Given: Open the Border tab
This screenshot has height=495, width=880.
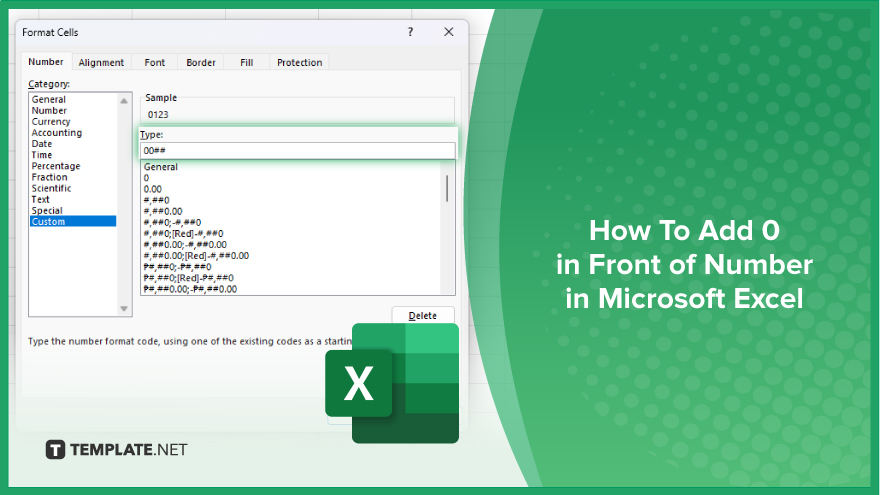Looking at the screenshot, I should (201, 62).
